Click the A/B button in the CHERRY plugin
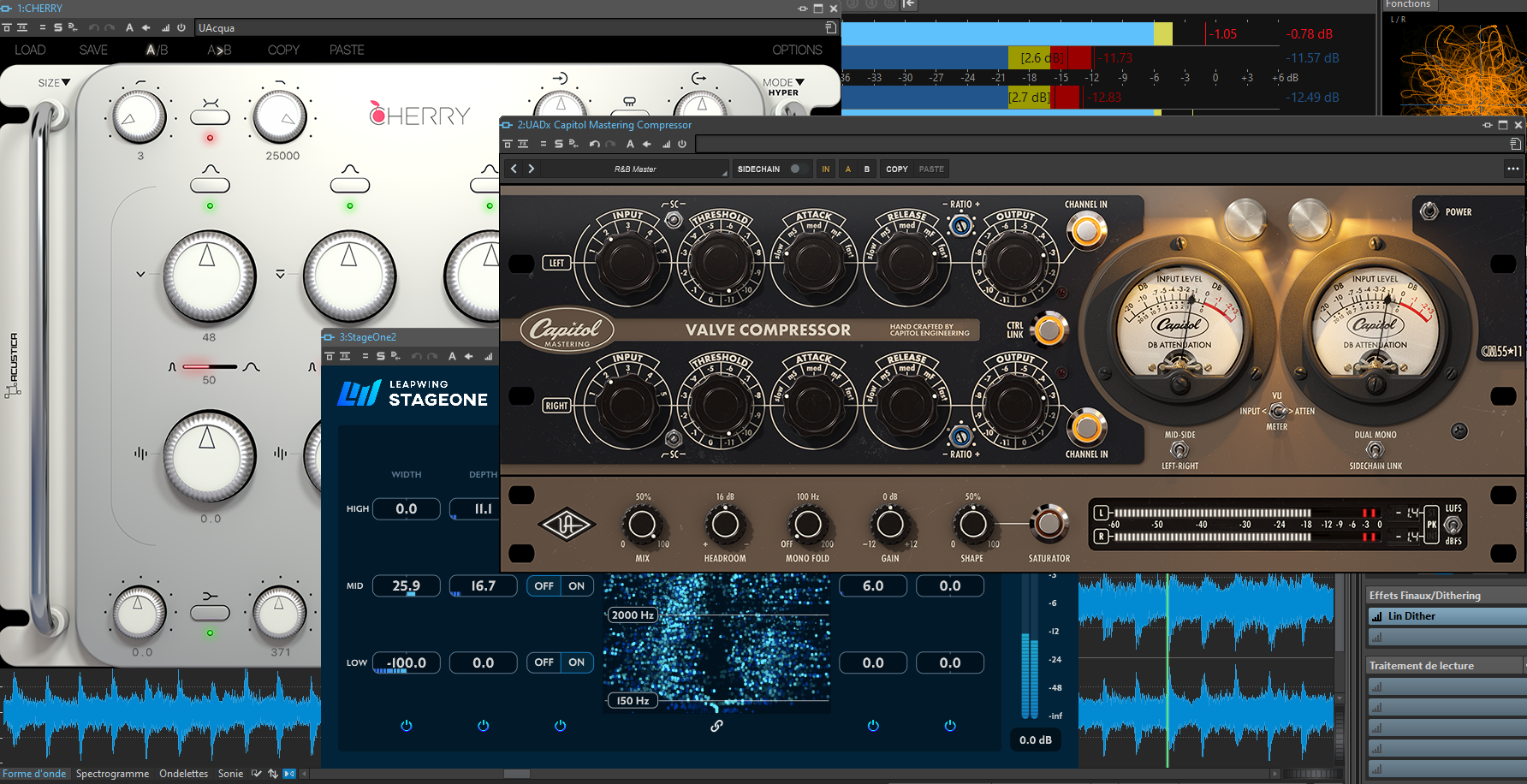 tap(157, 50)
